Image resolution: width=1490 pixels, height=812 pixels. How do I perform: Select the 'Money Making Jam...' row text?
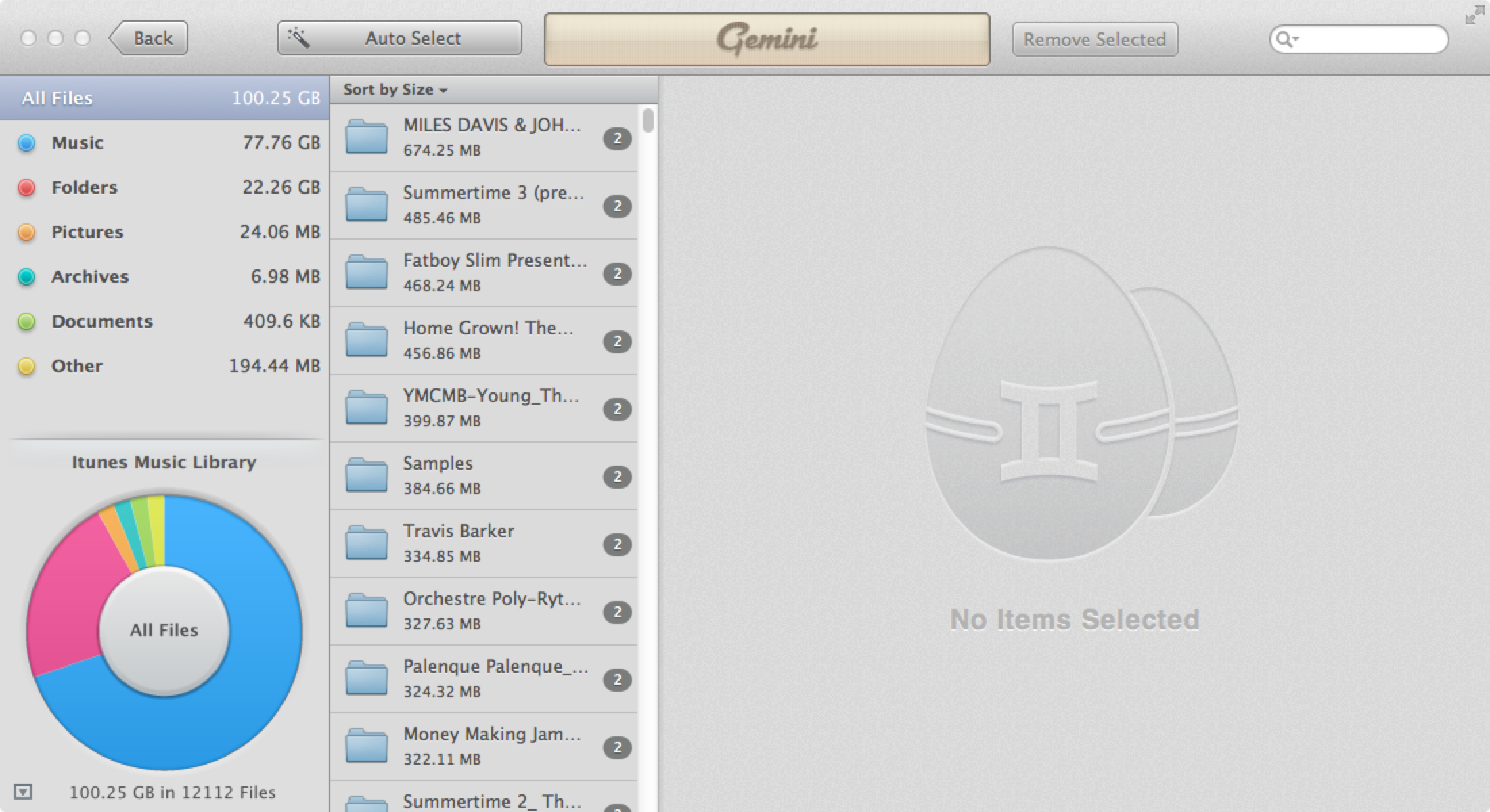click(492, 734)
